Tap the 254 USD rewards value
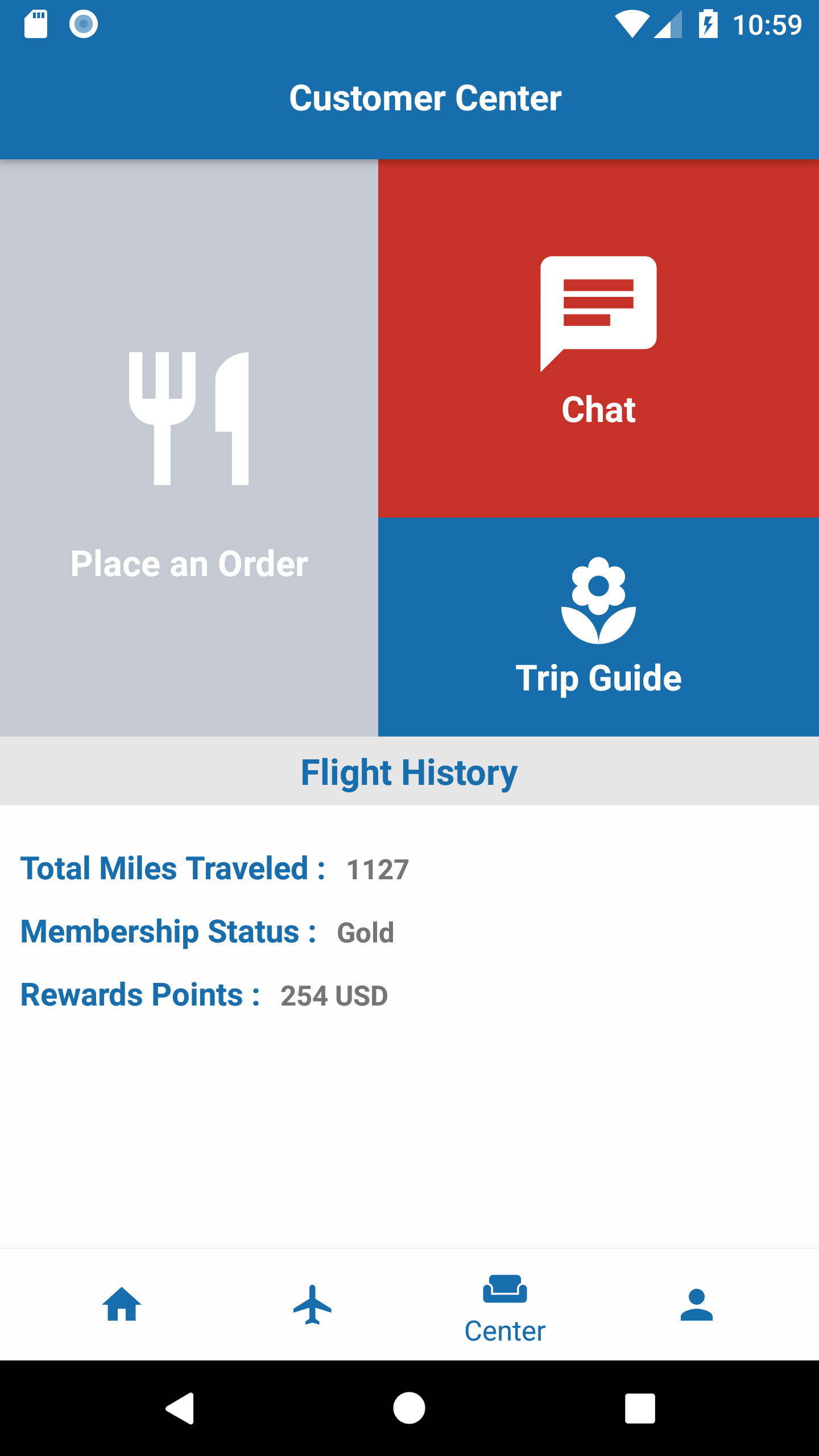Screen dimensions: 819x1456 click(x=334, y=996)
